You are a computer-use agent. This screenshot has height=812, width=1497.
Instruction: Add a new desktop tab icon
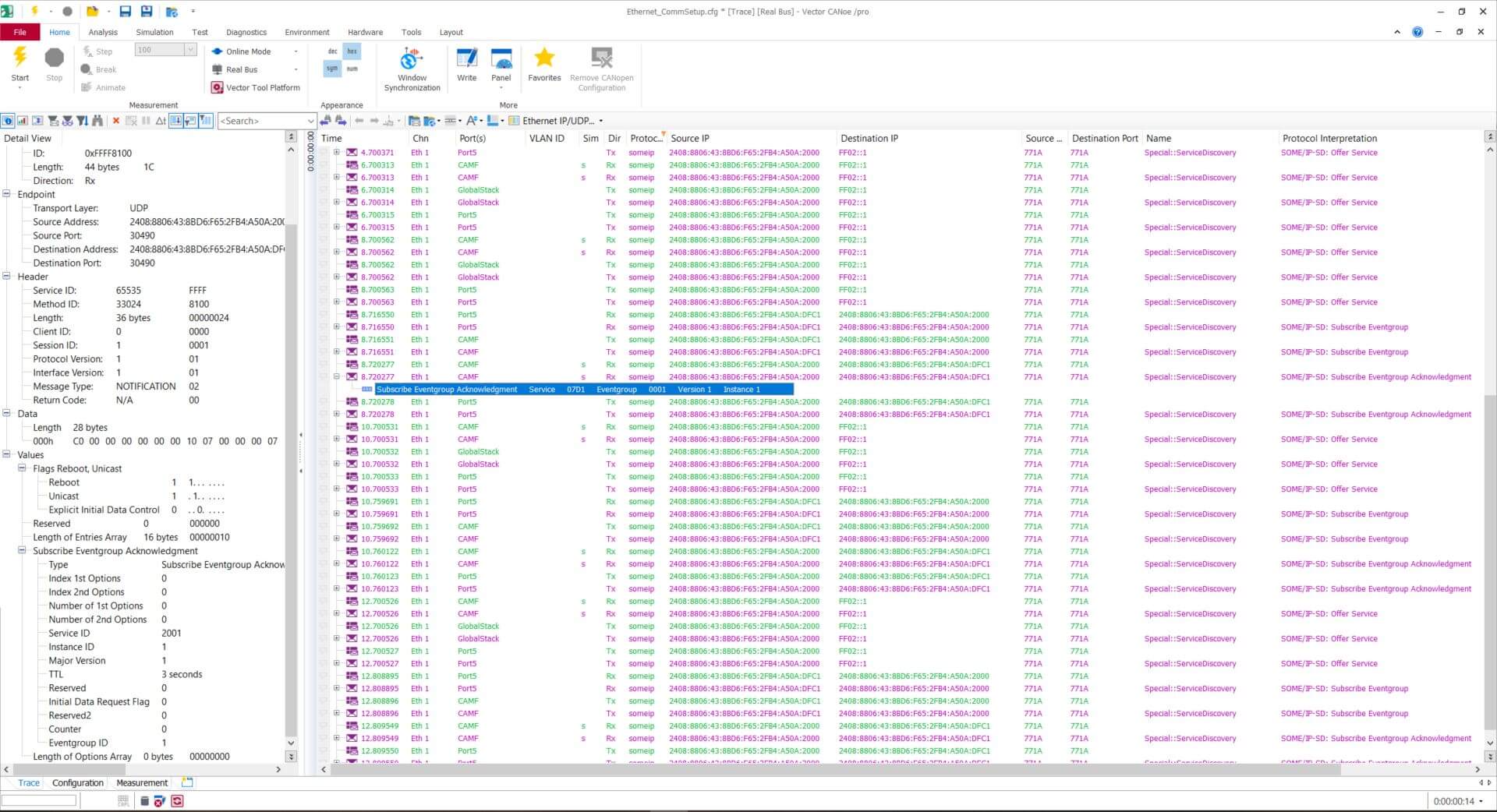click(x=187, y=782)
